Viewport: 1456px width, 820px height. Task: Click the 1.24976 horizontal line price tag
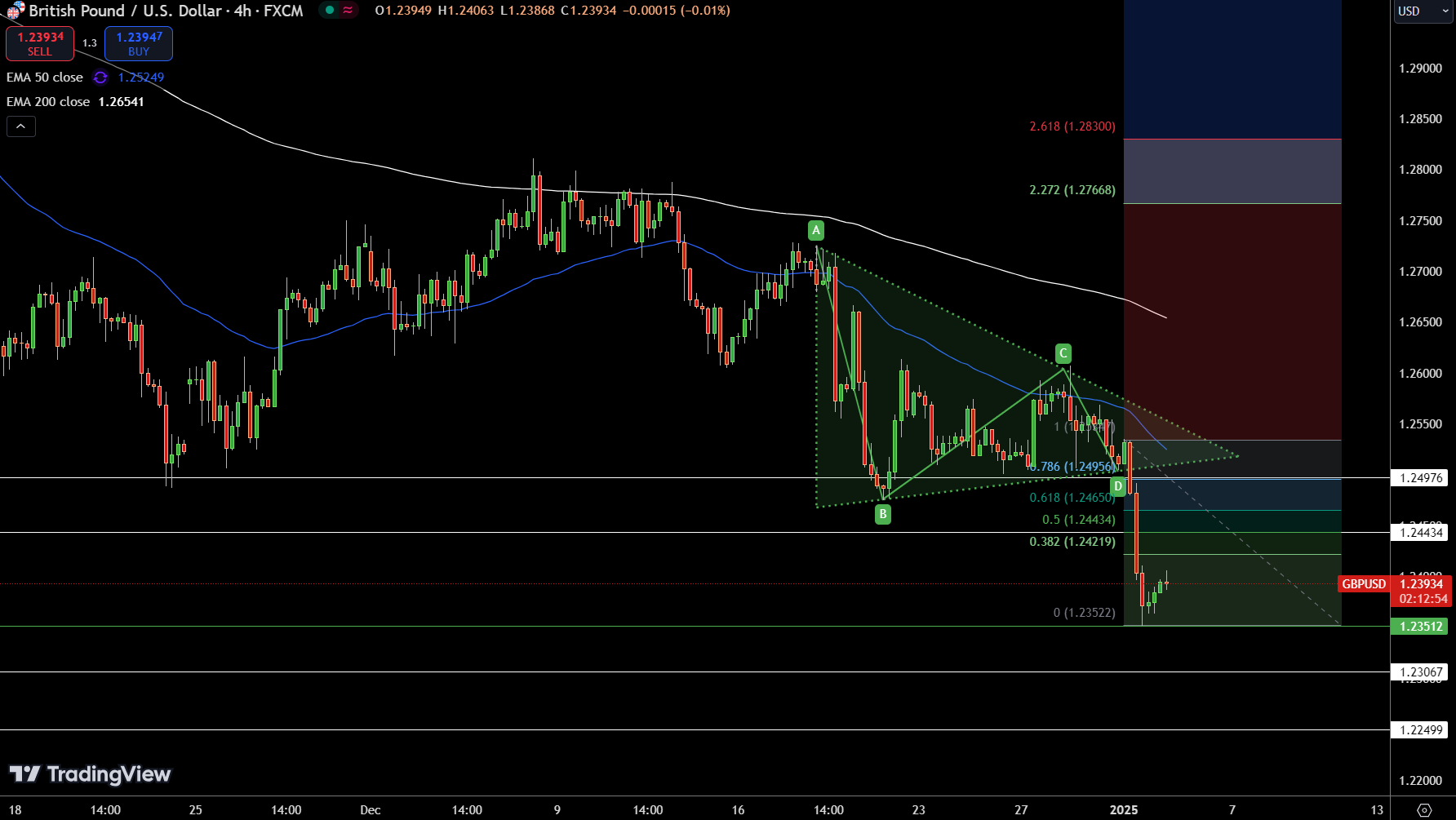[x=1421, y=478]
